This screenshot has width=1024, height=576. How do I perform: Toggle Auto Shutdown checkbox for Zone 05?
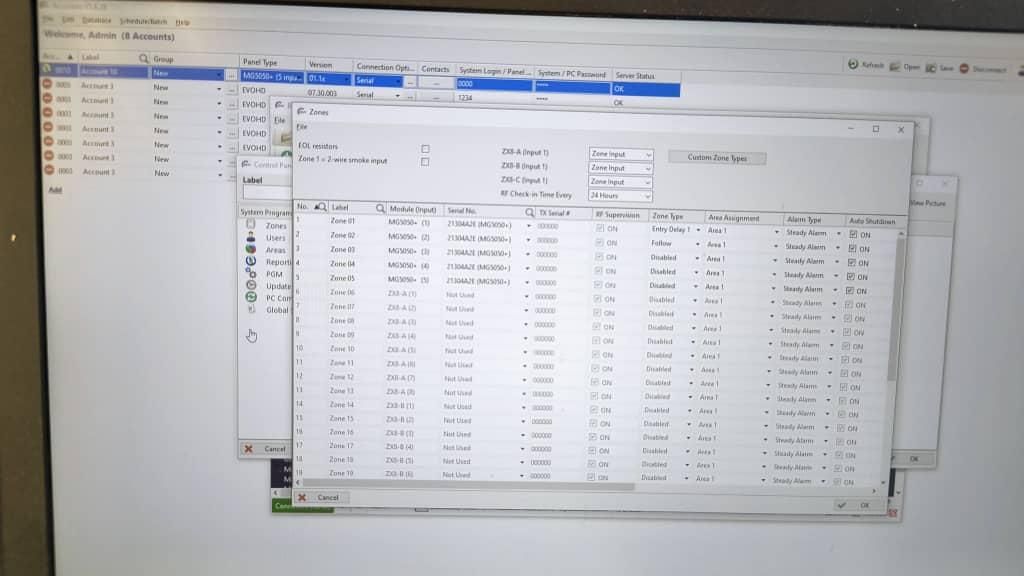coord(850,291)
